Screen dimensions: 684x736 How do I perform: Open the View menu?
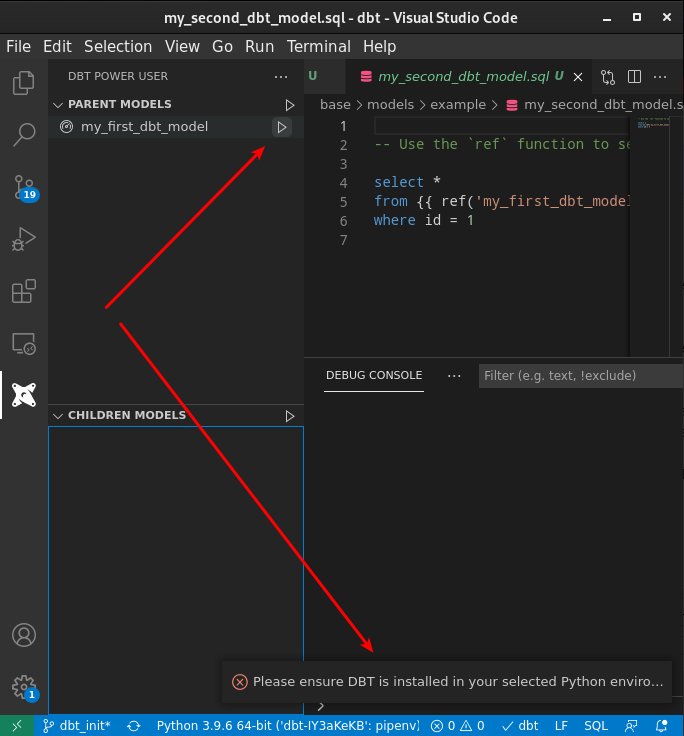point(182,46)
